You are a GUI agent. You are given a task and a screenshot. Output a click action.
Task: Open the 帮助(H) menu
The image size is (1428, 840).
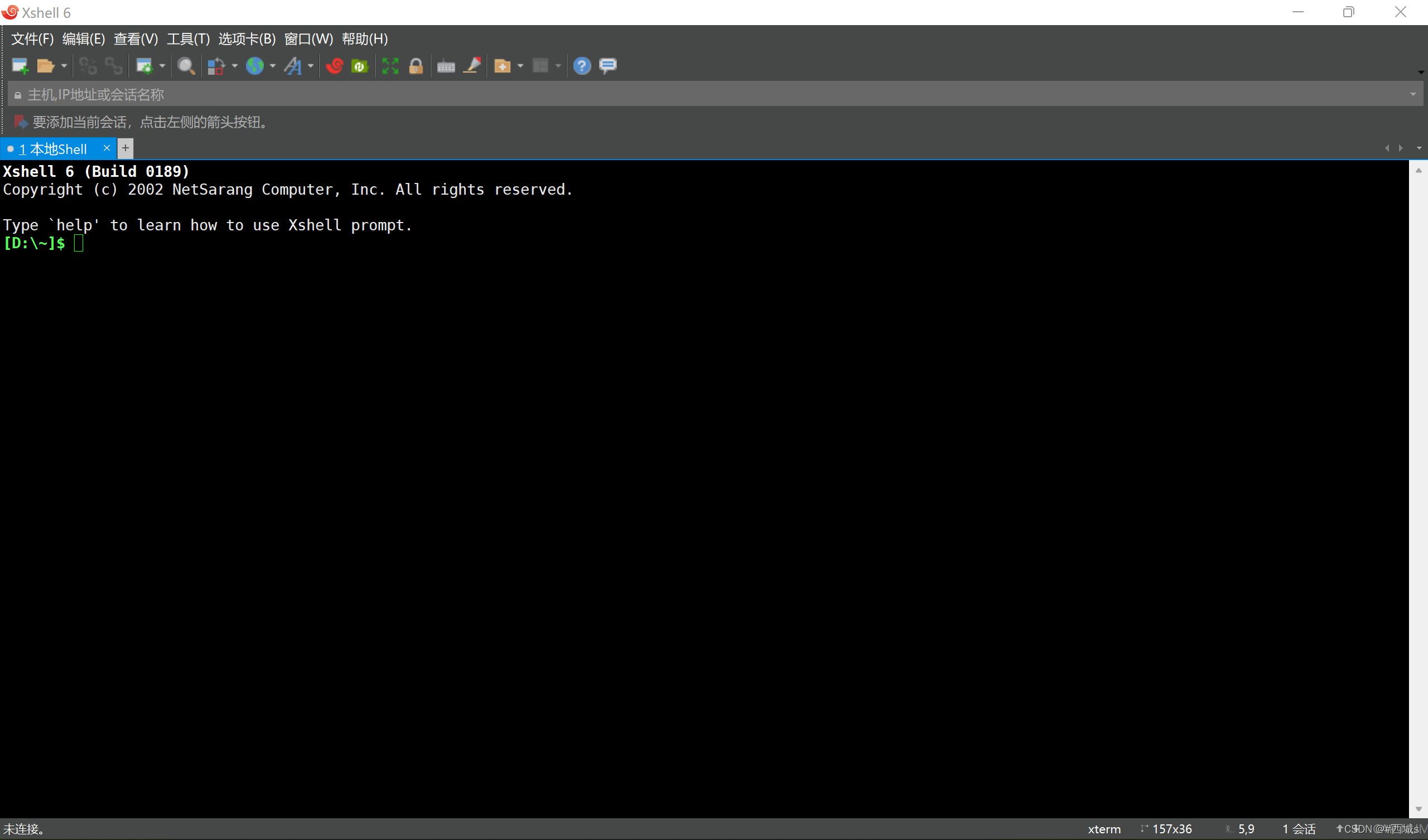(x=365, y=39)
